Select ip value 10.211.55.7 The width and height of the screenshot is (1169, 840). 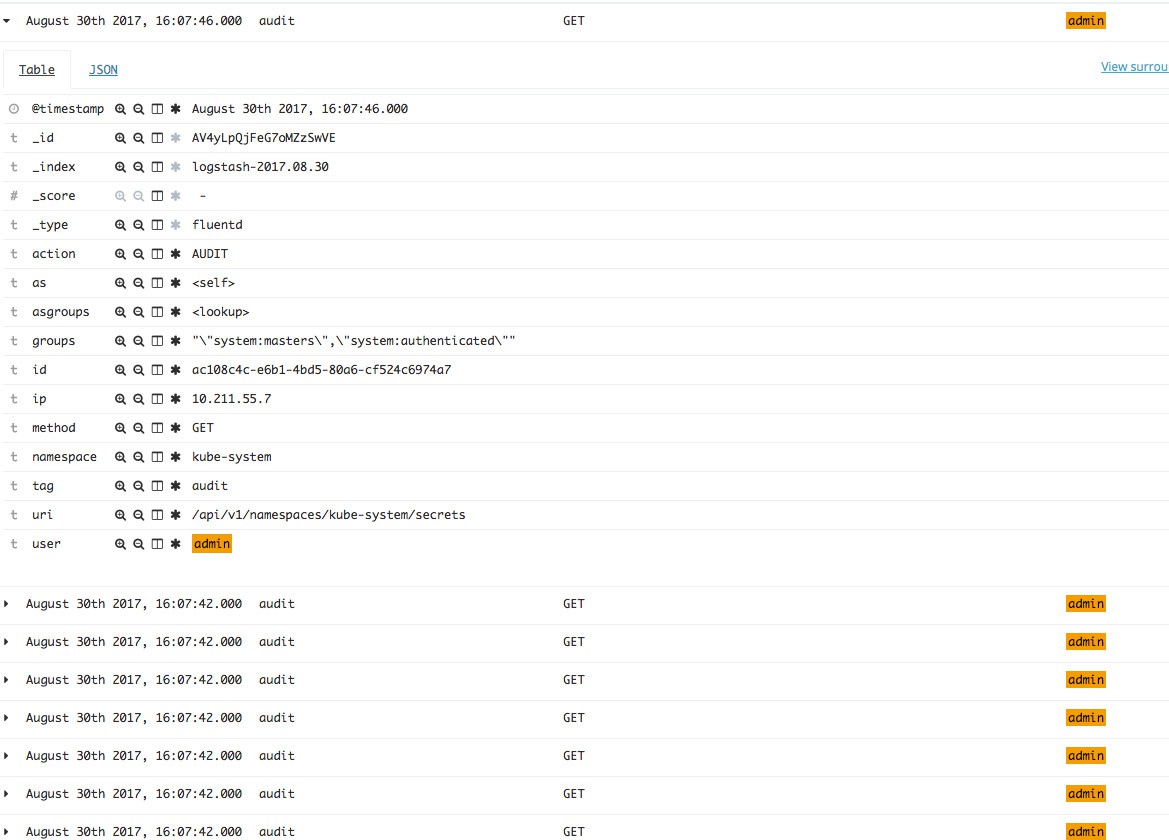click(x=231, y=399)
